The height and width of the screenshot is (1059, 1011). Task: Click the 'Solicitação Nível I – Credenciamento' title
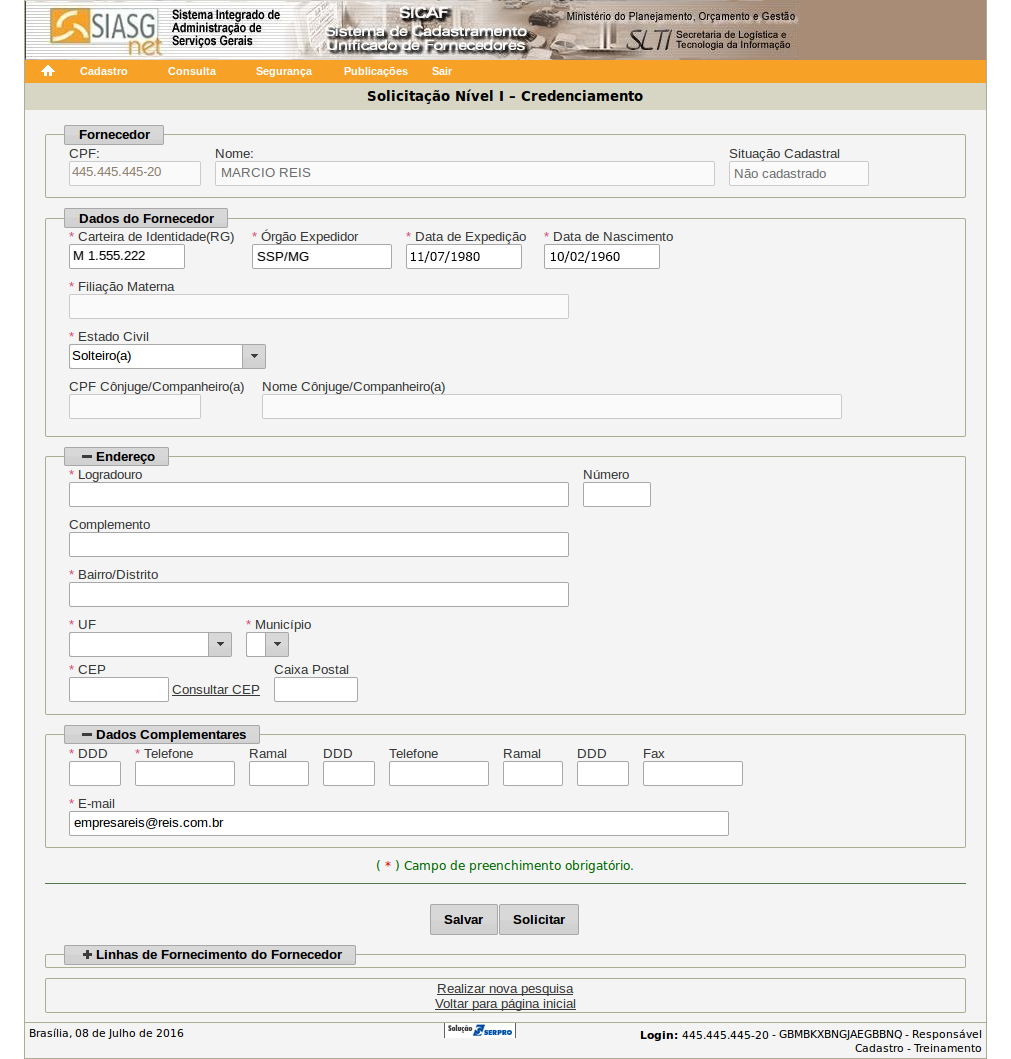click(x=505, y=96)
